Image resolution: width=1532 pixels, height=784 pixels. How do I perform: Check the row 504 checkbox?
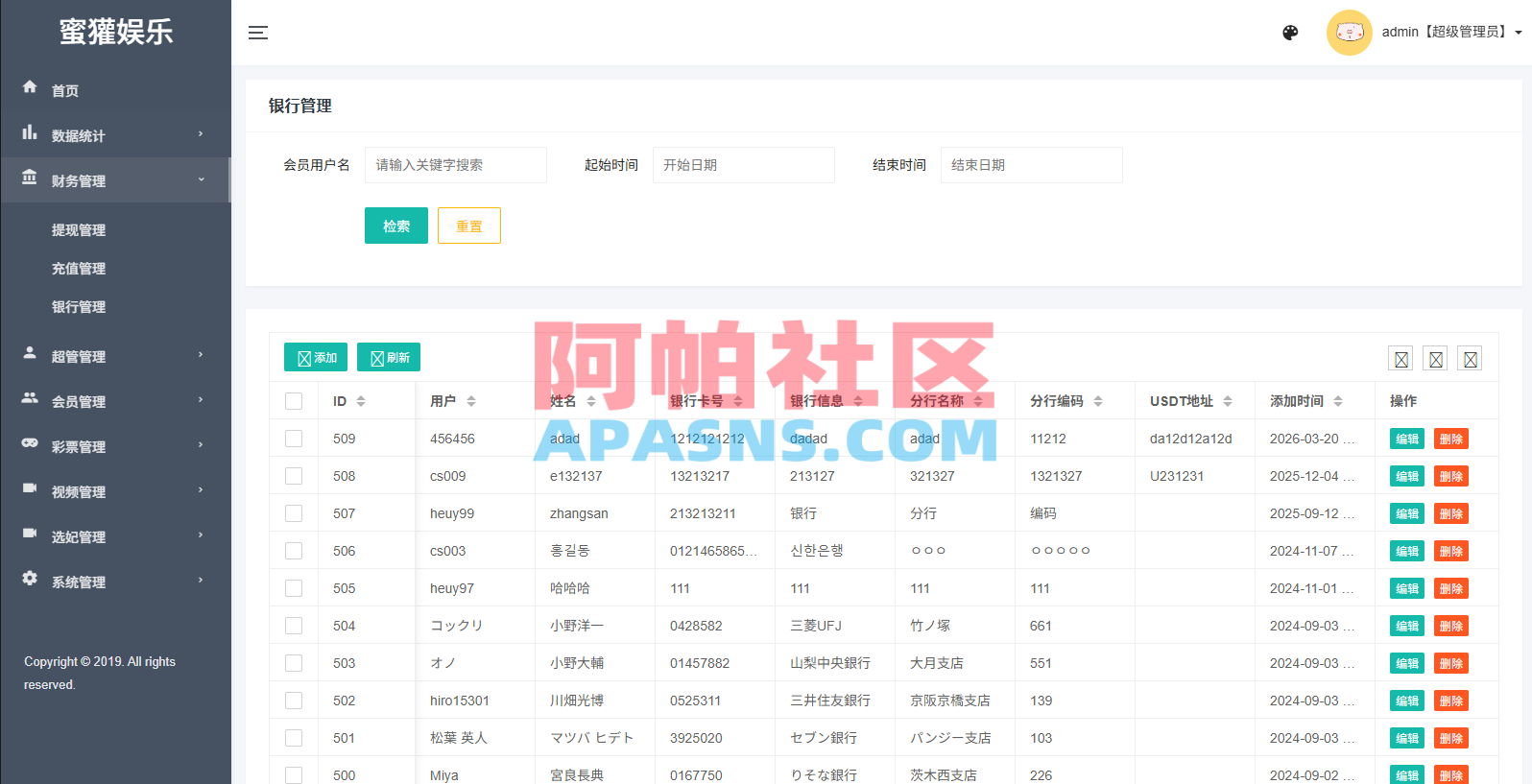[x=294, y=626]
